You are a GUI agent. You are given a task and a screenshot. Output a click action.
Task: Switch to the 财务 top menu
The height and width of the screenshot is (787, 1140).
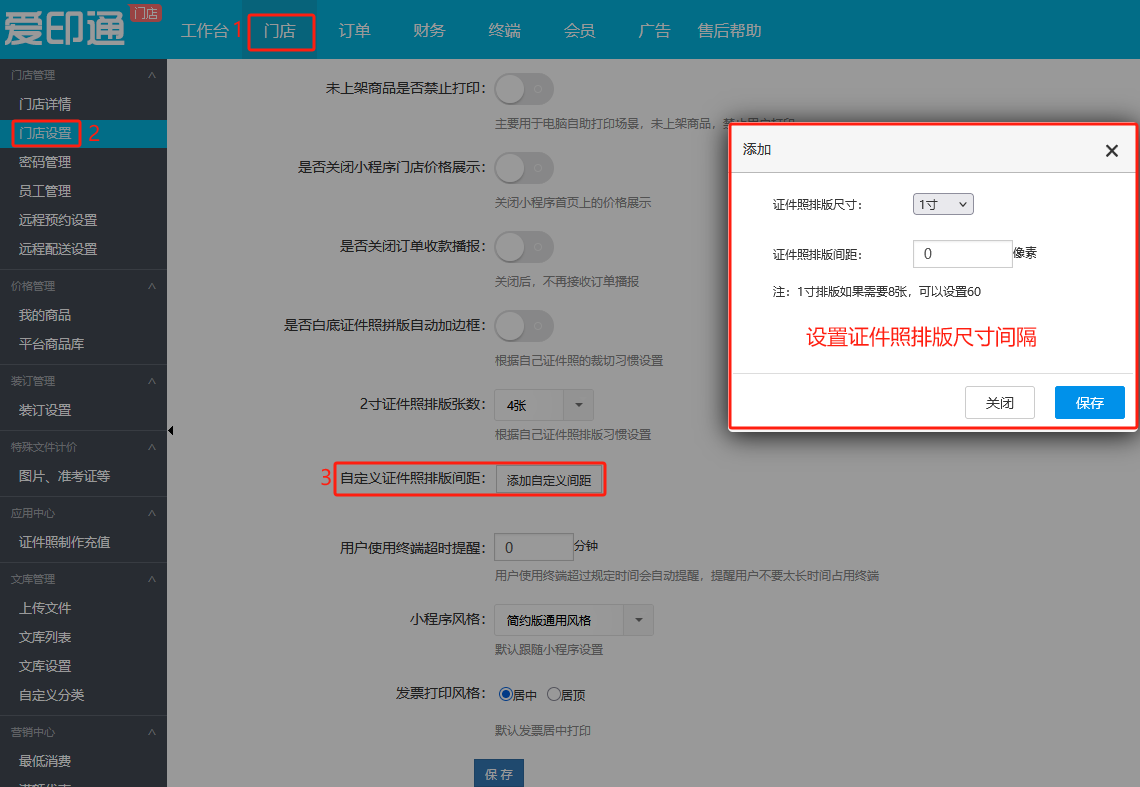pos(429,31)
